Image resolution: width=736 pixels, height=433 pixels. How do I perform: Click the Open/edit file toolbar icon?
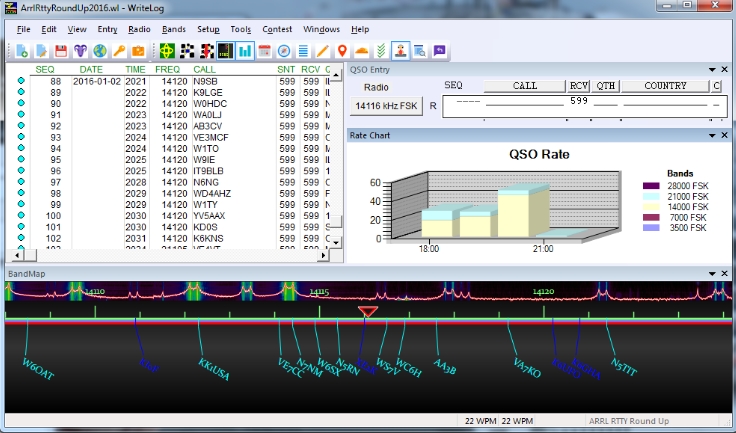coord(41,51)
